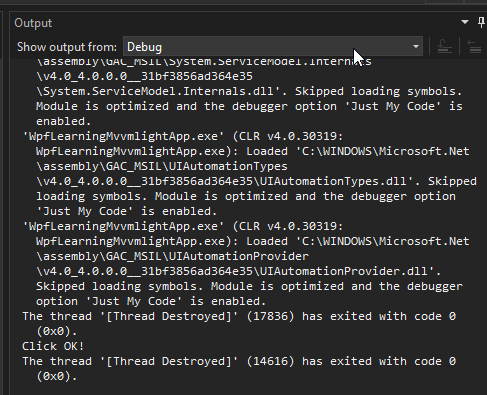
Task: Click 'option Just My Code is enabled' line
Action: click(151, 301)
